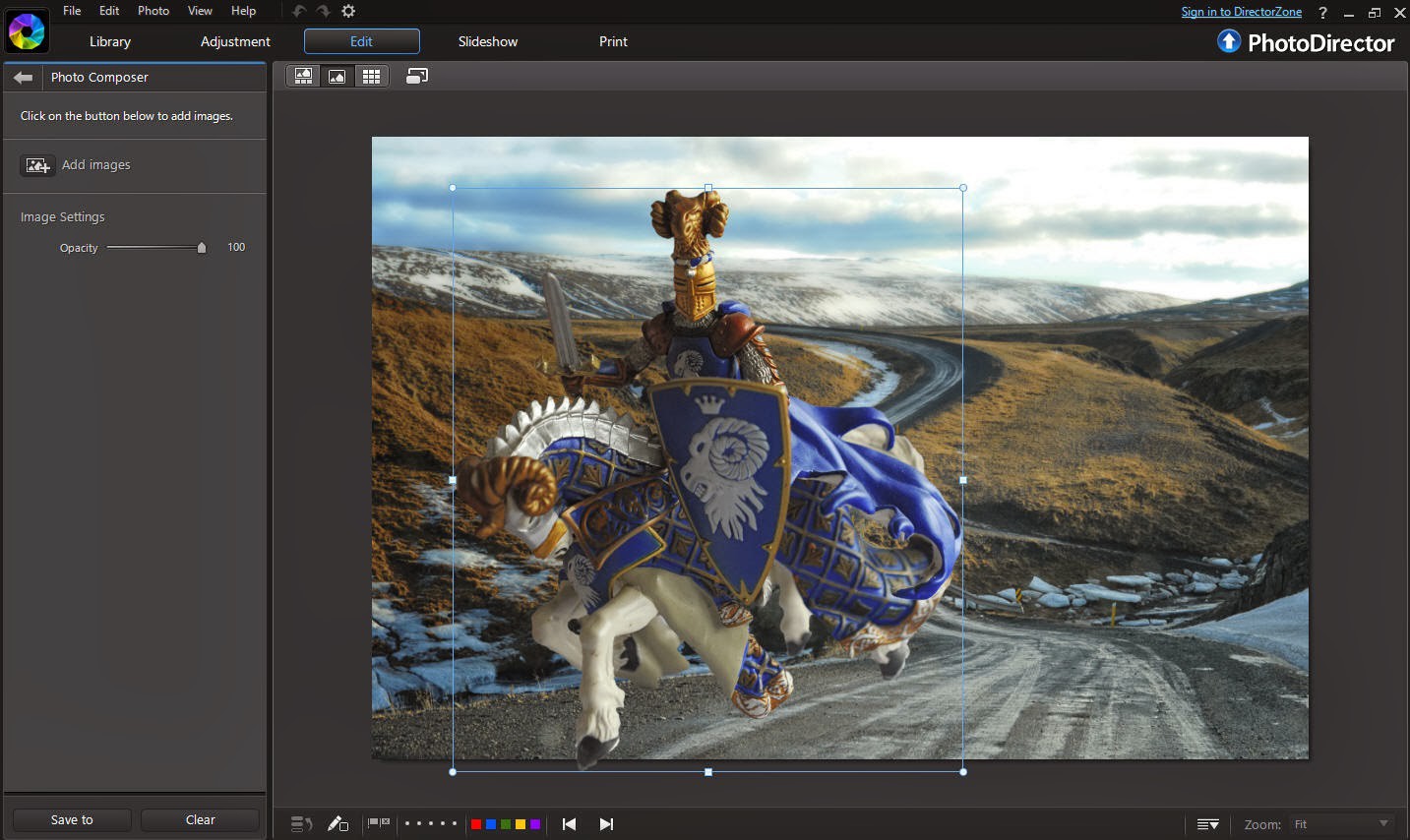
Task: Click the right-middle selection handle
Action: pyautogui.click(x=962, y=480)
